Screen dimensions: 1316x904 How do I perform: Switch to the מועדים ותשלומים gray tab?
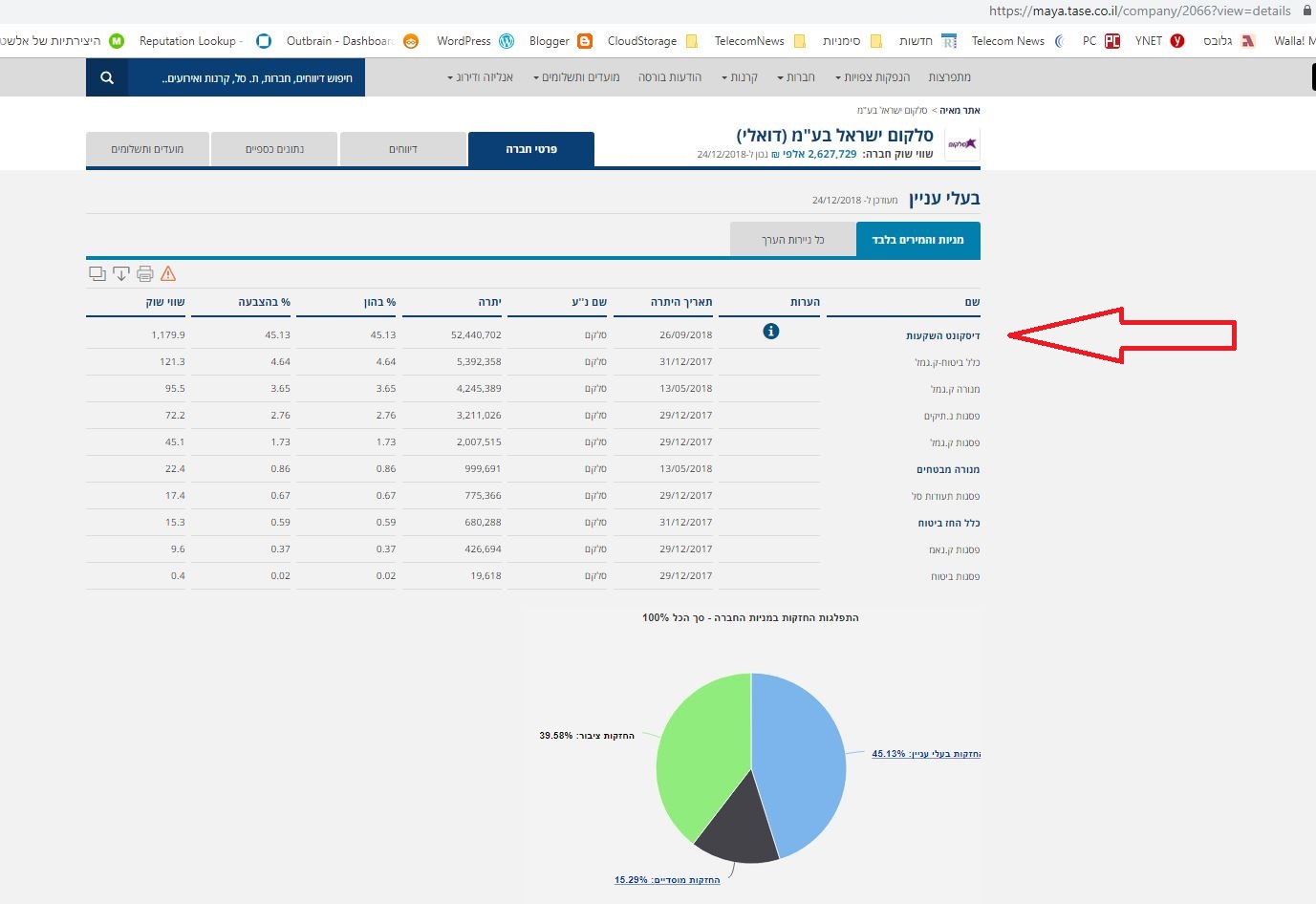[147, 149]
